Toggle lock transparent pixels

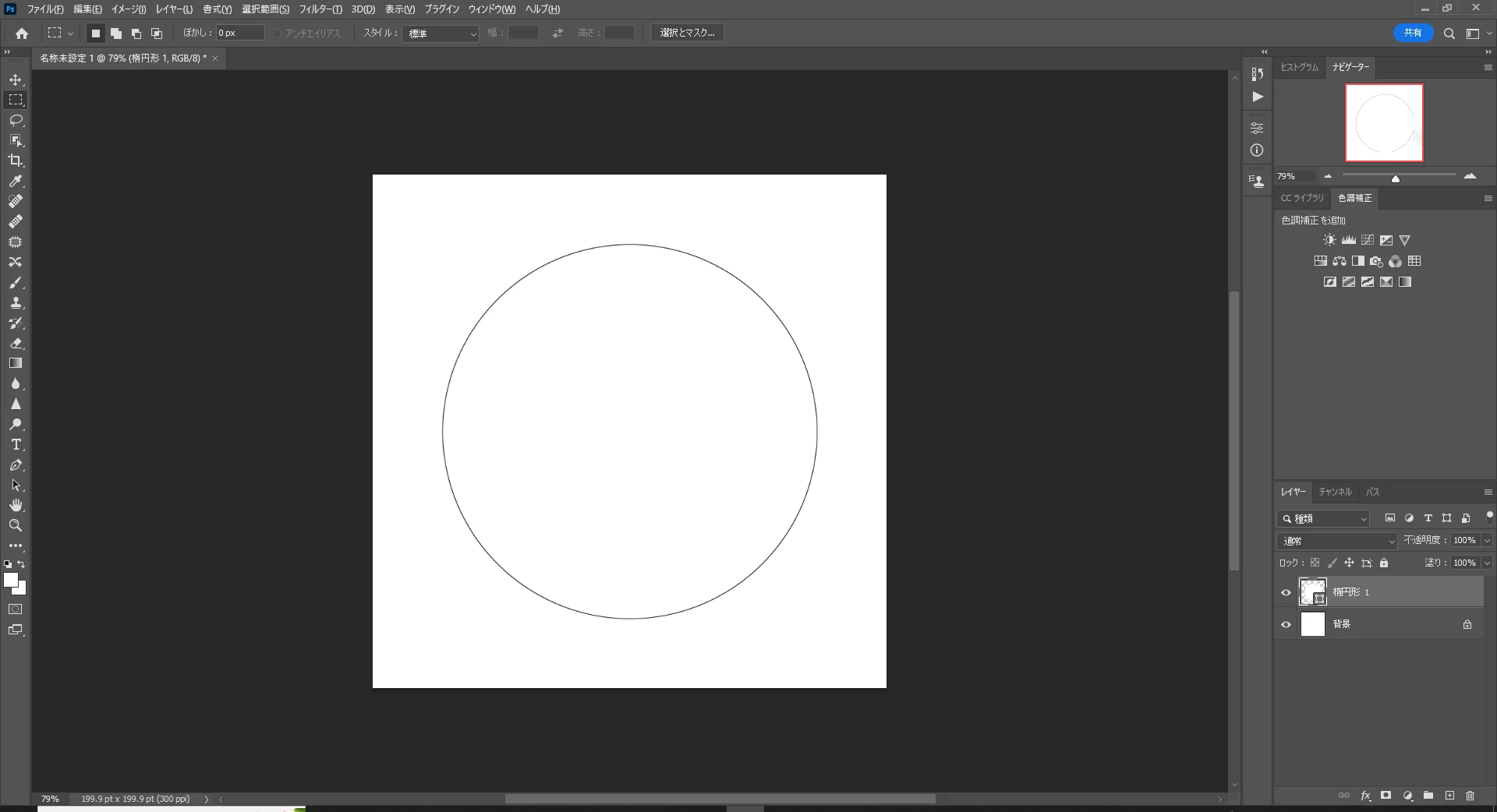click(1315, 563)
